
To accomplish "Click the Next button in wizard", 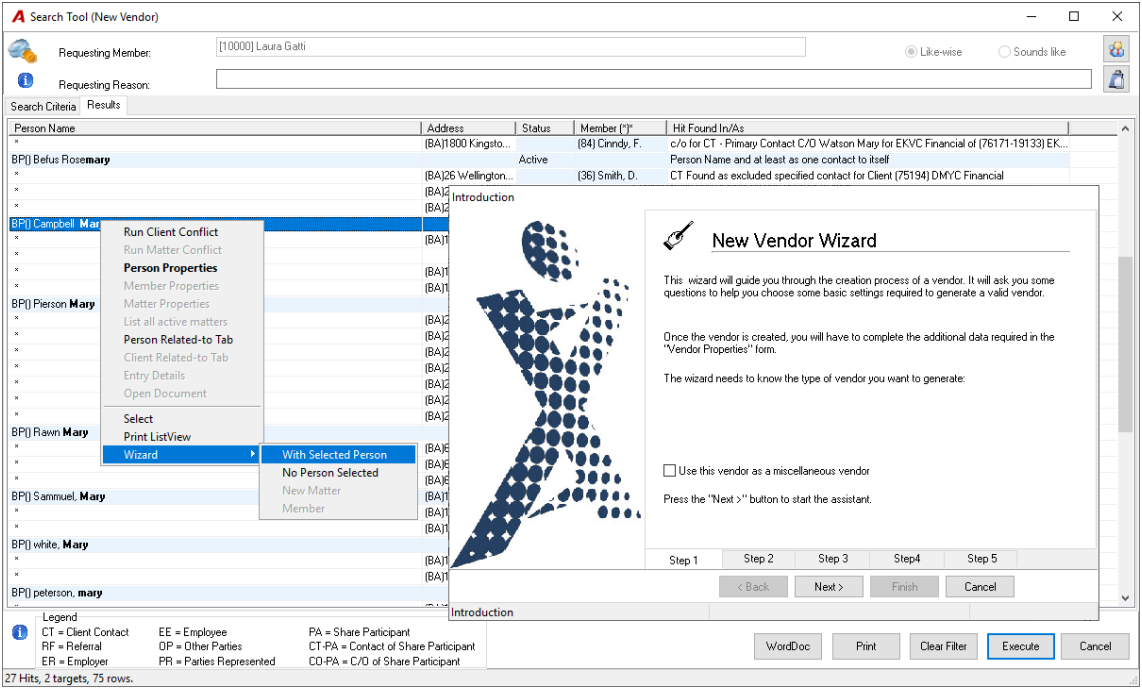I will (829, 587).
